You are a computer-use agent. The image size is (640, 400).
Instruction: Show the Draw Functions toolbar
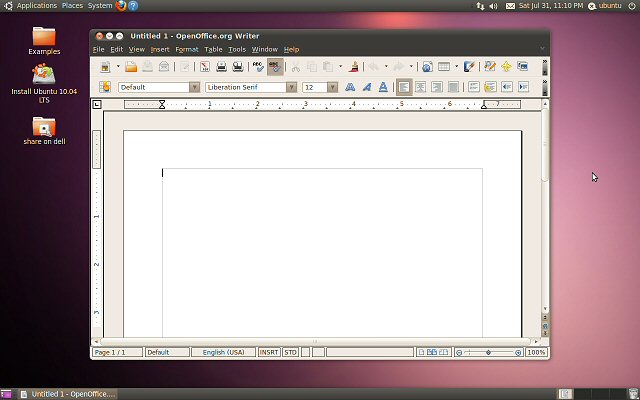pyautogui.click(x=469, y=67)
